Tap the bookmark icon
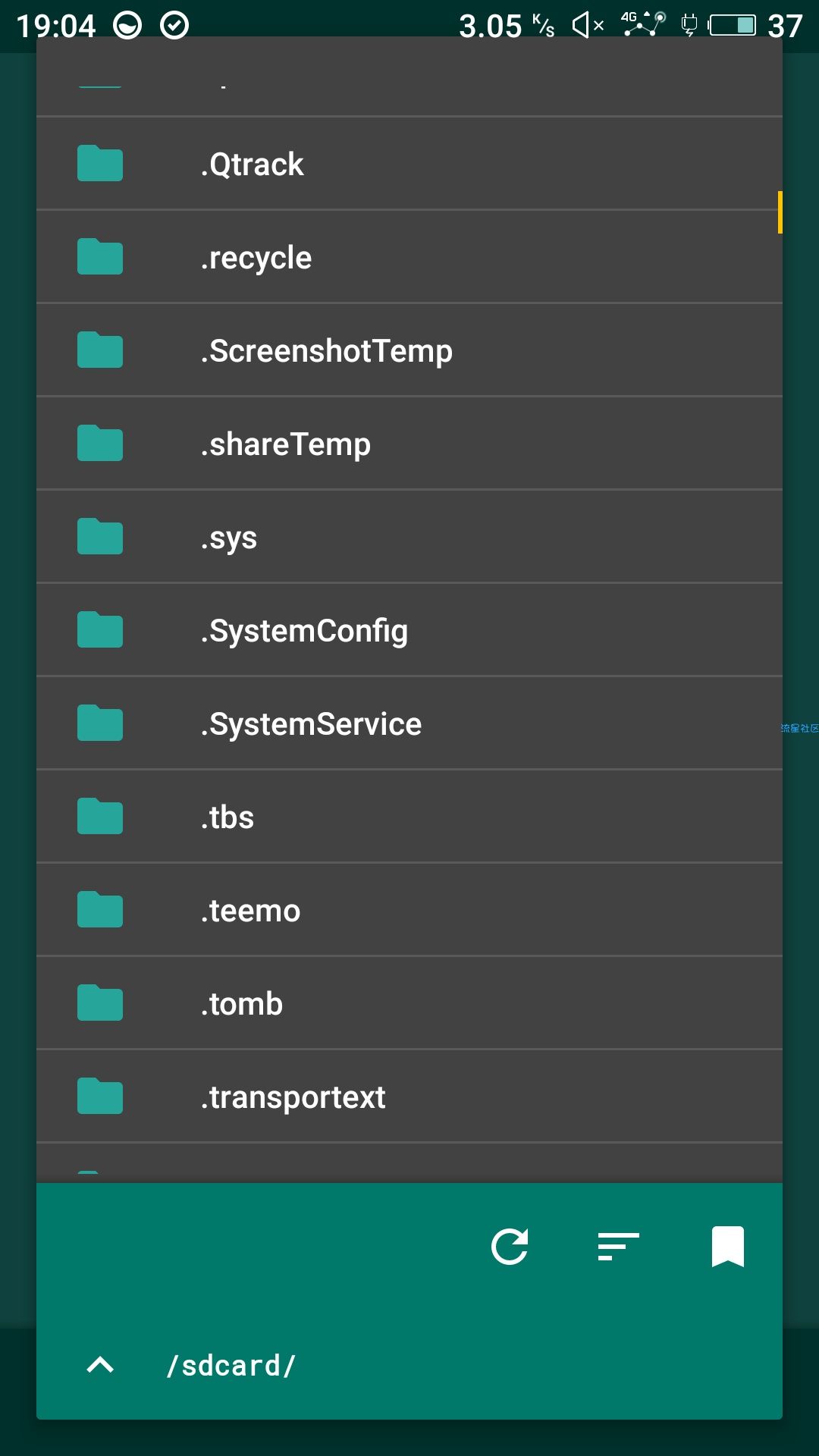 [x=727, y=1247]
